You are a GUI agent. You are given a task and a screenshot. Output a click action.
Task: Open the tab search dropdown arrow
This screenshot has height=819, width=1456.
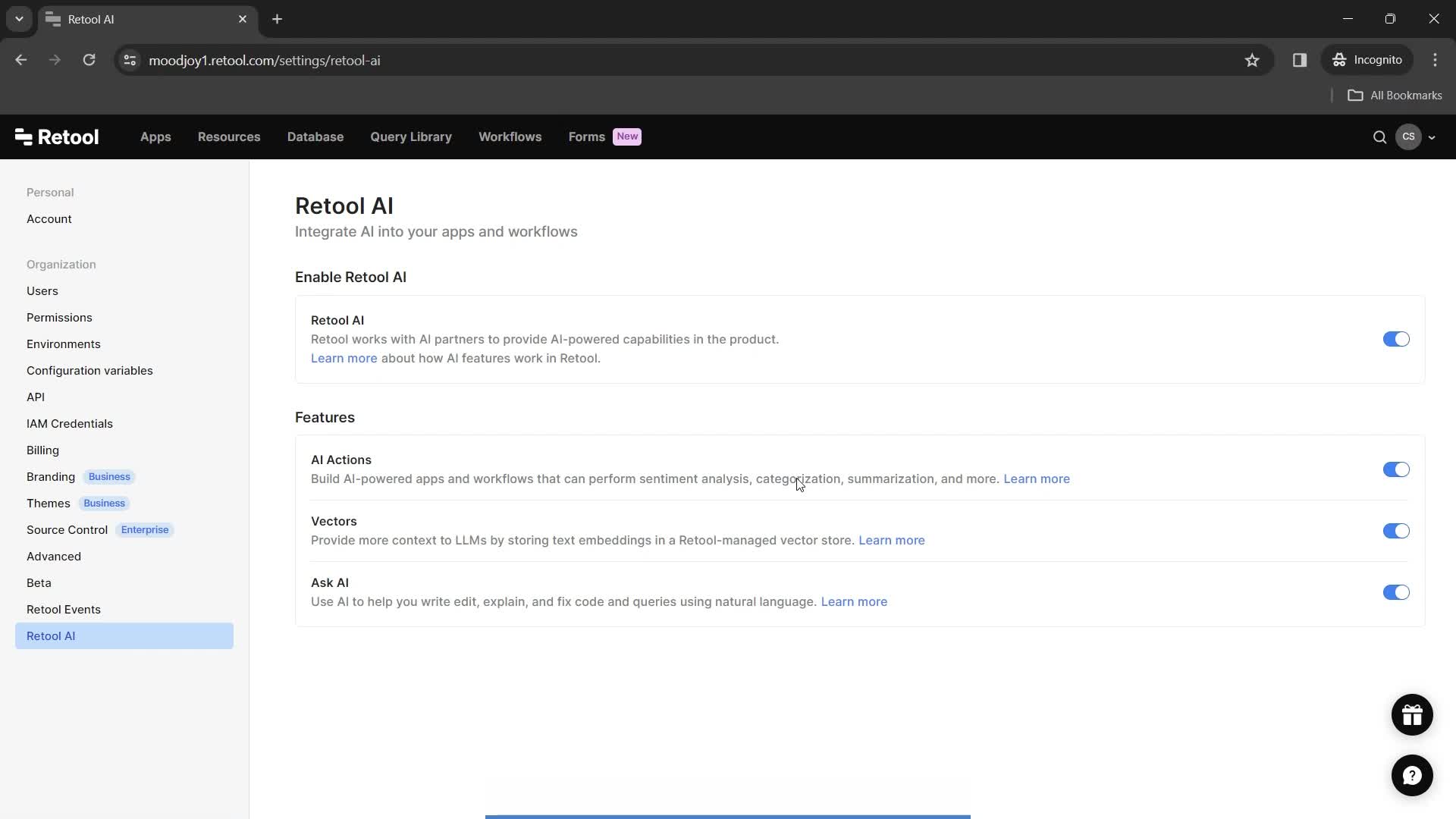19,19
